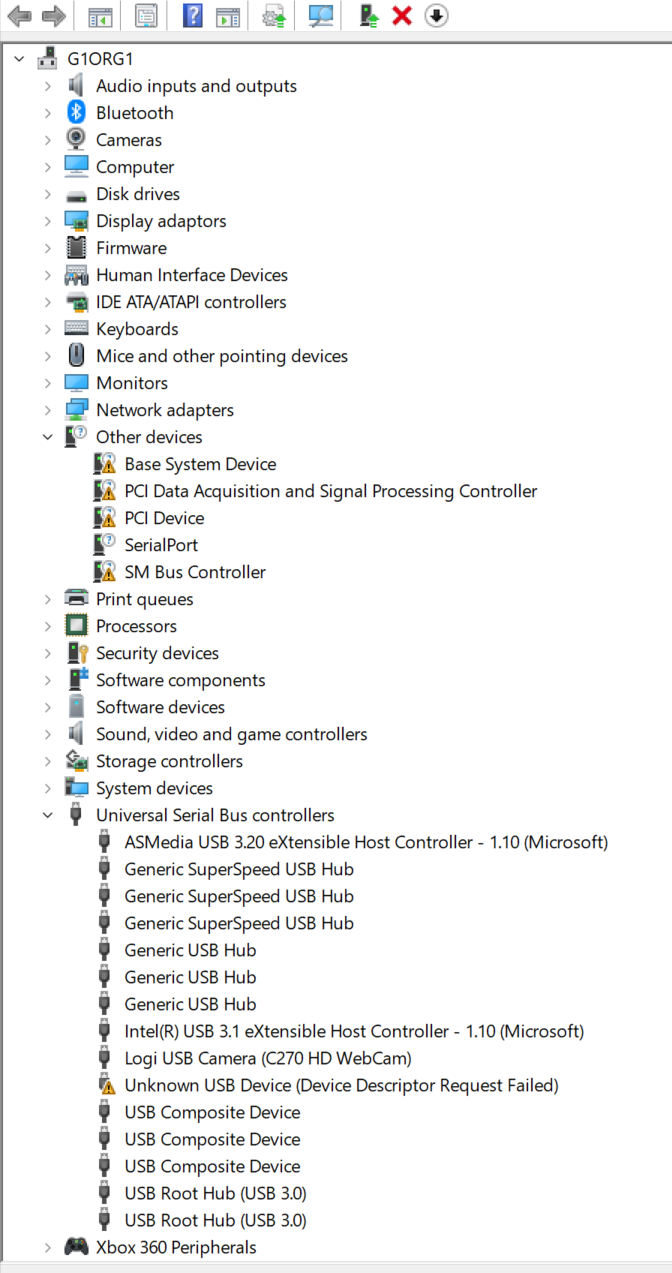Click the Update driver software icon

(x=274, y=15)
